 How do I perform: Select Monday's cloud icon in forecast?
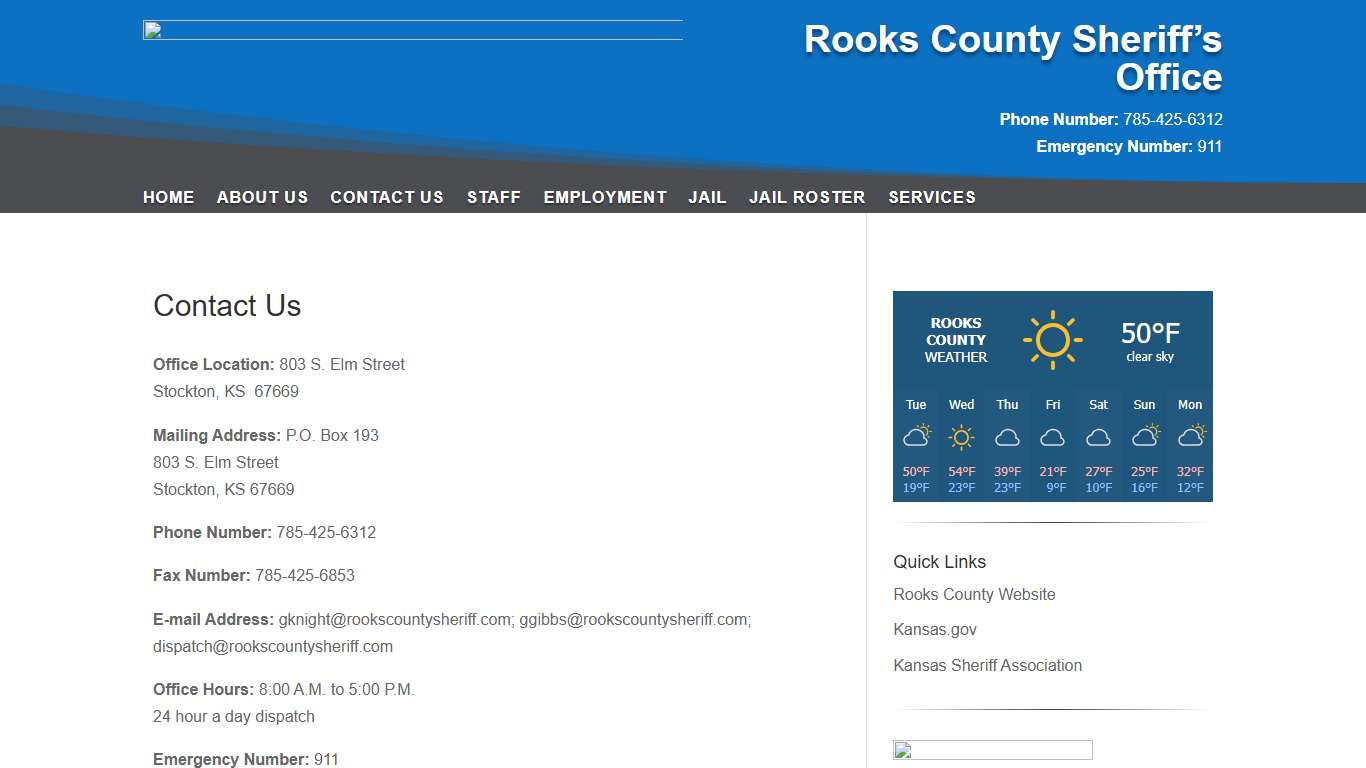1190,435
